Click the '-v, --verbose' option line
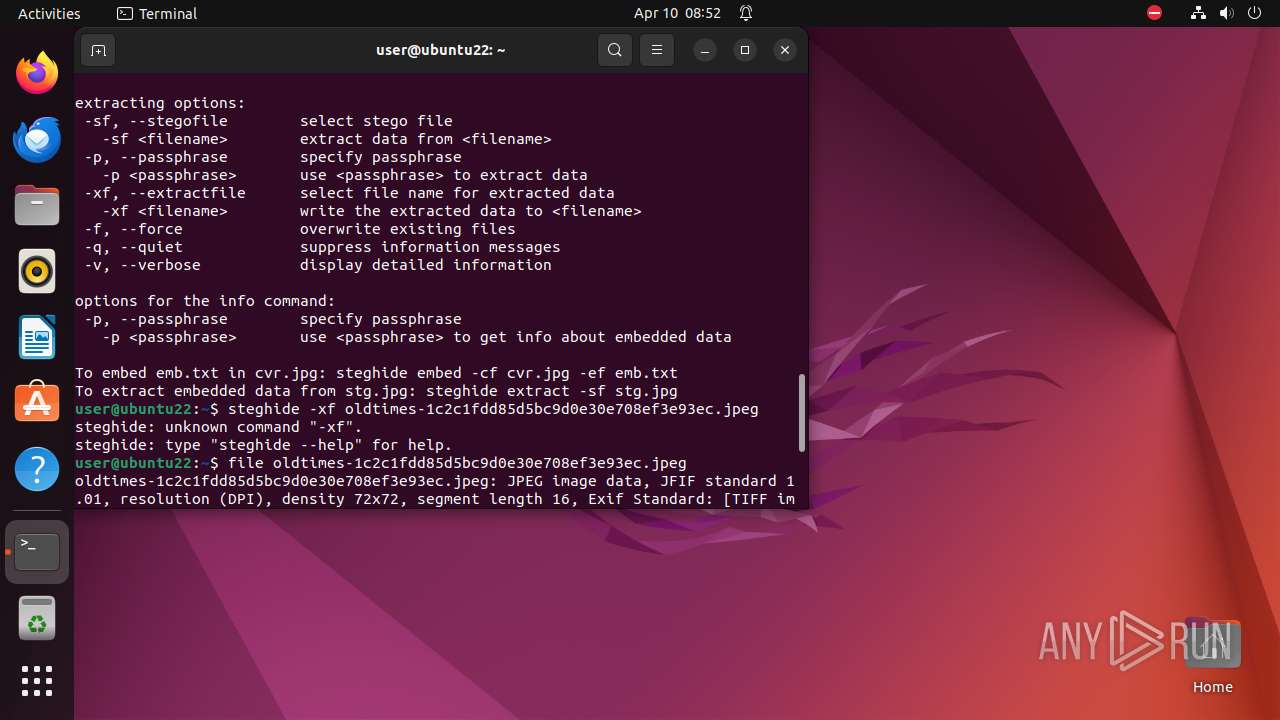This screenshot has width=1280, height=720. (318, 265)
